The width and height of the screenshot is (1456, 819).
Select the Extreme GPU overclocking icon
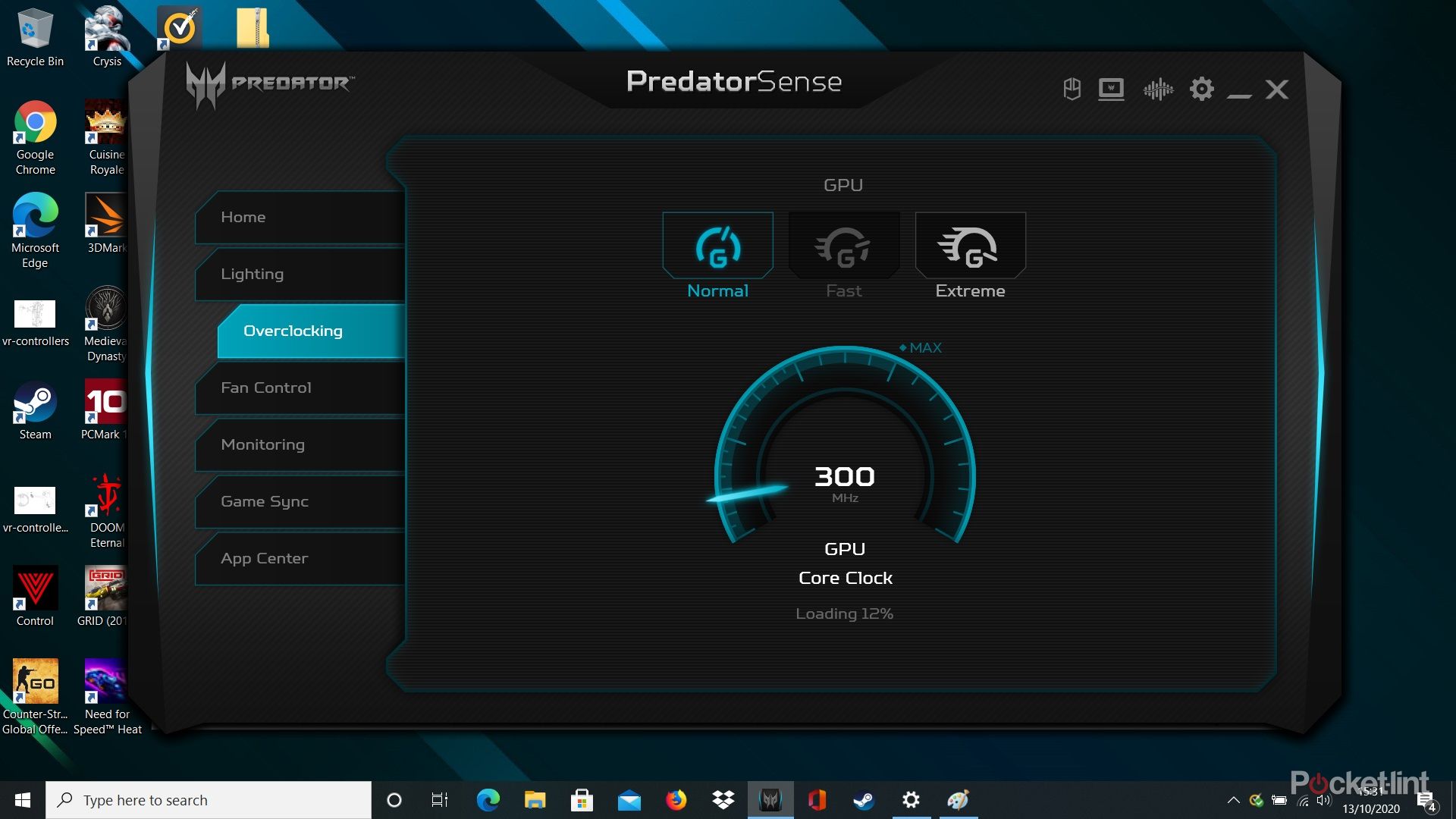coord(971,245)
